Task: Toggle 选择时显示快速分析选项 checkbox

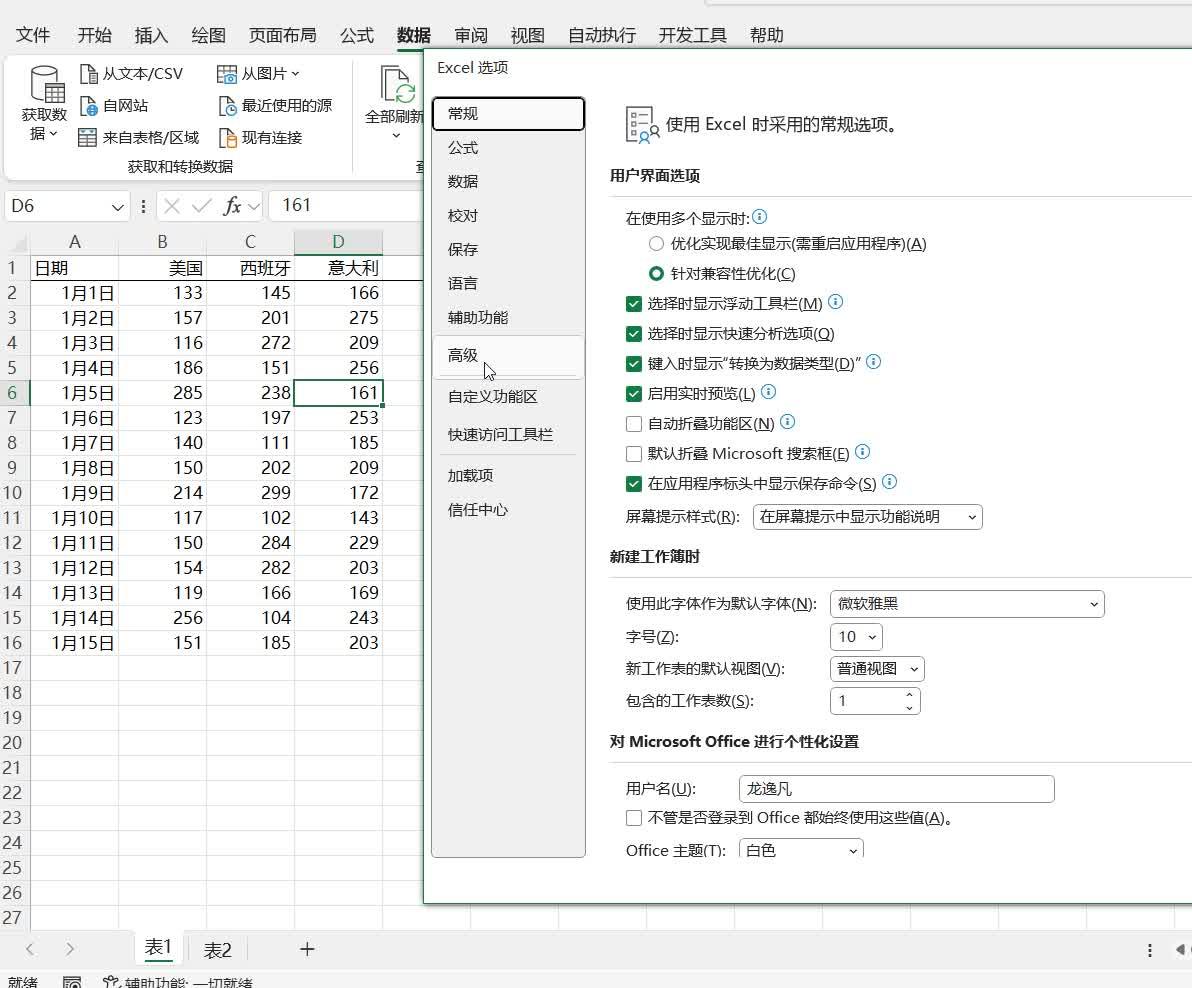Action: tap(634, 334)
